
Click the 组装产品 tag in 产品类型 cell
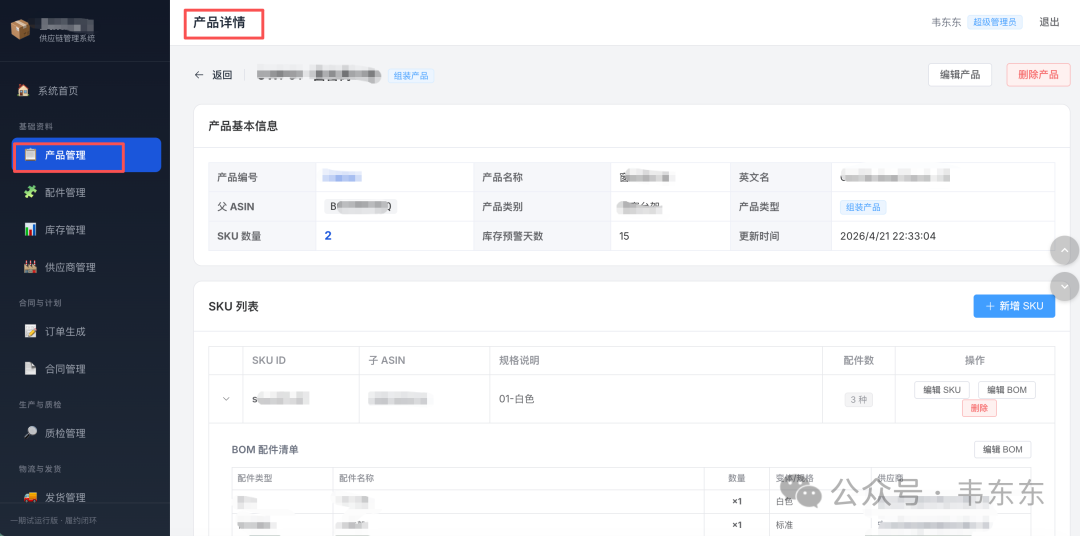[x=863, y=207]
